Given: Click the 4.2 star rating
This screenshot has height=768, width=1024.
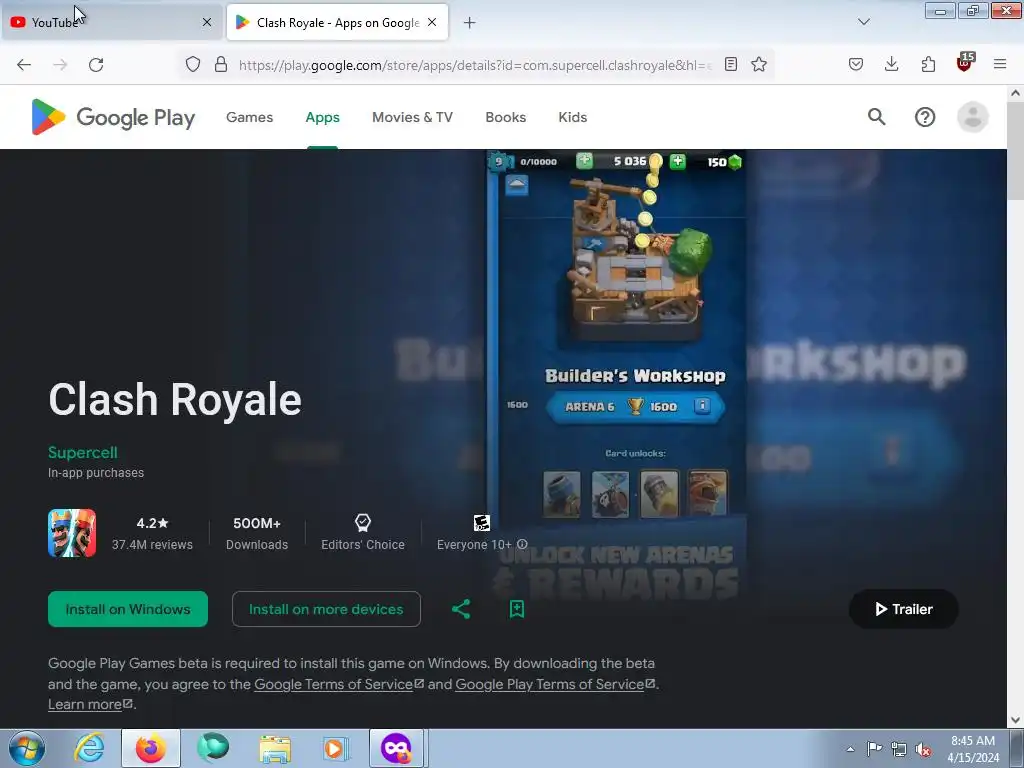Looking at the screenshot, I should (x=152, y=523).
